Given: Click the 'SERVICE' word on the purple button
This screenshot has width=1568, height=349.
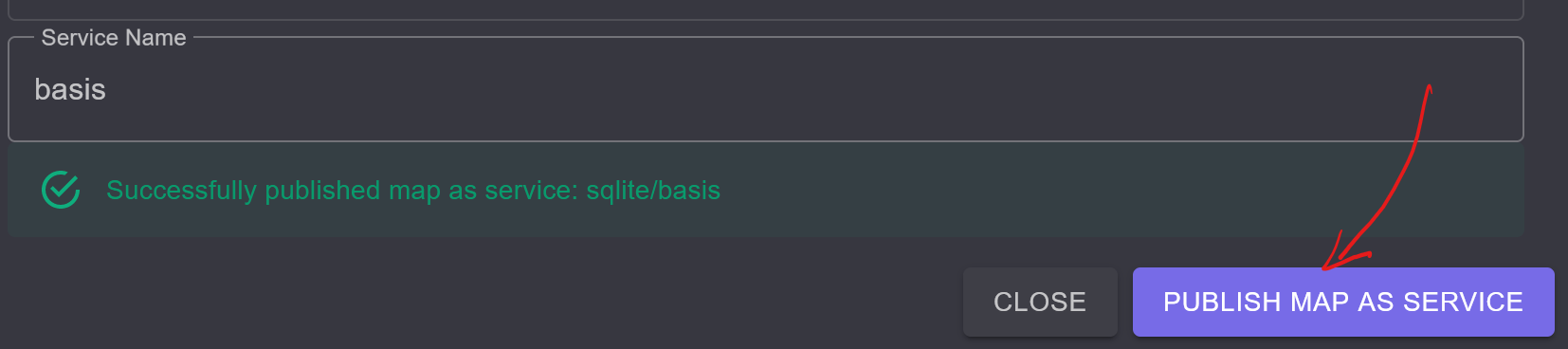Looking at the screenshot, I should (1463, 302).
